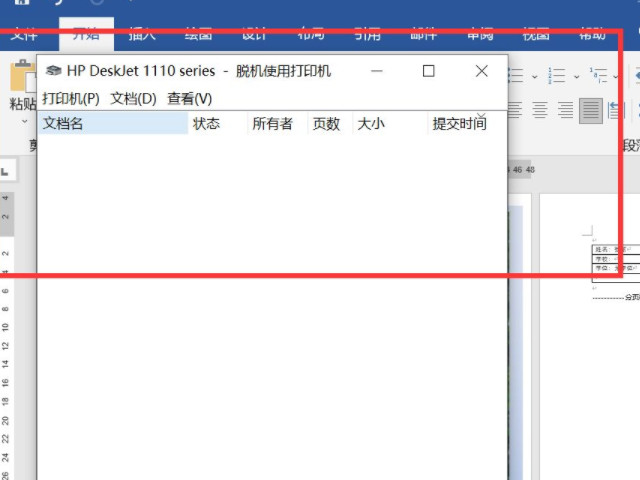Minimize the HP DeskJet 1110 printer window

(377, 71)
